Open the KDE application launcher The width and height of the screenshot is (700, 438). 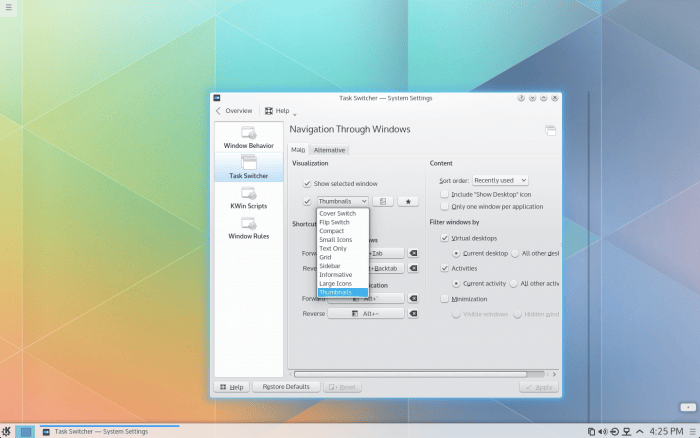(7, 431)
